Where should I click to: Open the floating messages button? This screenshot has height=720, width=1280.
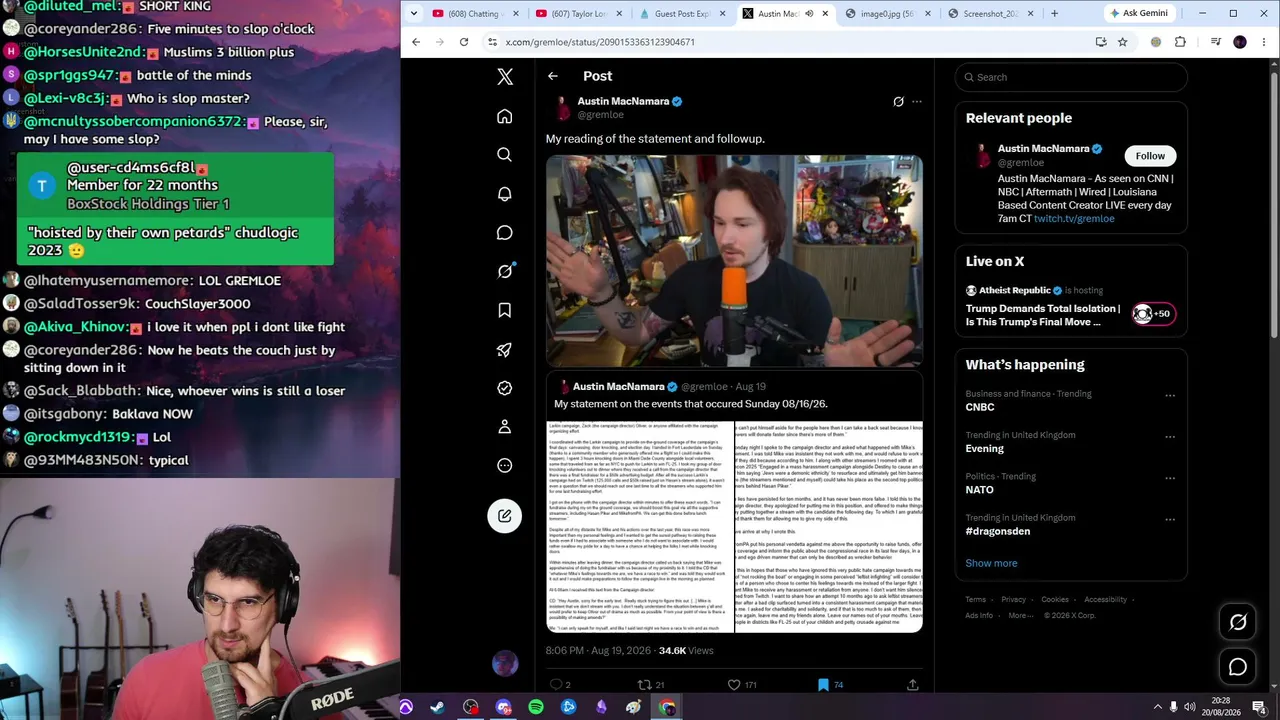click(x=1238, y=667)
